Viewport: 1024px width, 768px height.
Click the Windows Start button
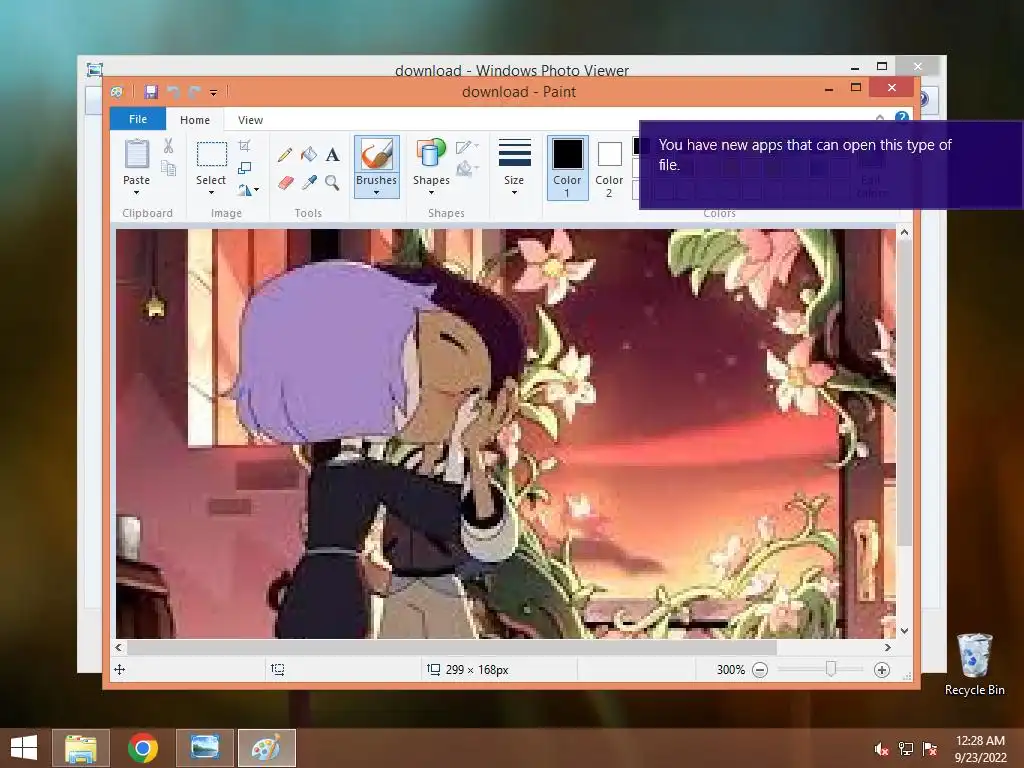[x=24, y=748]
